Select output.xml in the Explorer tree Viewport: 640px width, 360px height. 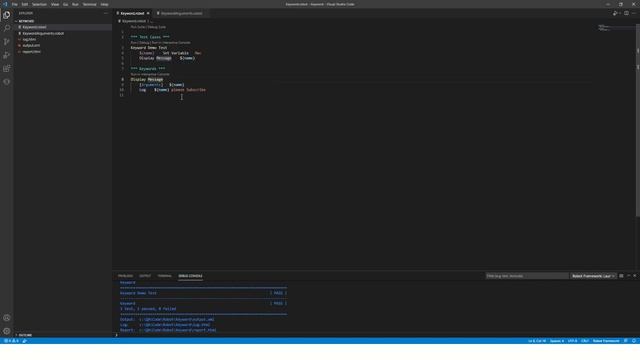click(31, 45)
